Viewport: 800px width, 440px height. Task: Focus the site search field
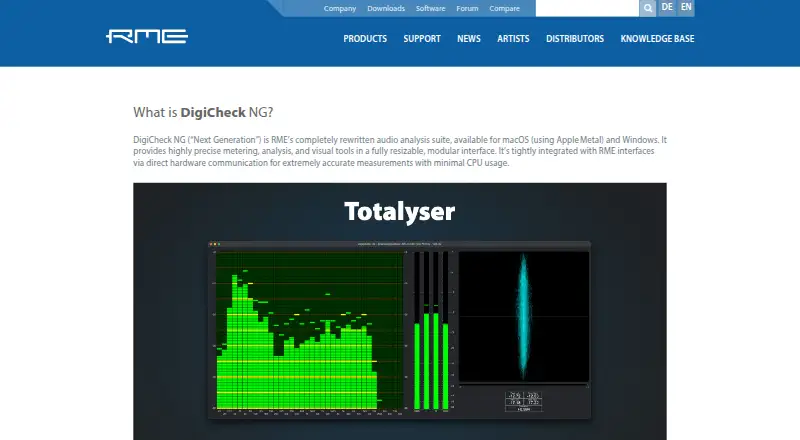click(587, 8)
